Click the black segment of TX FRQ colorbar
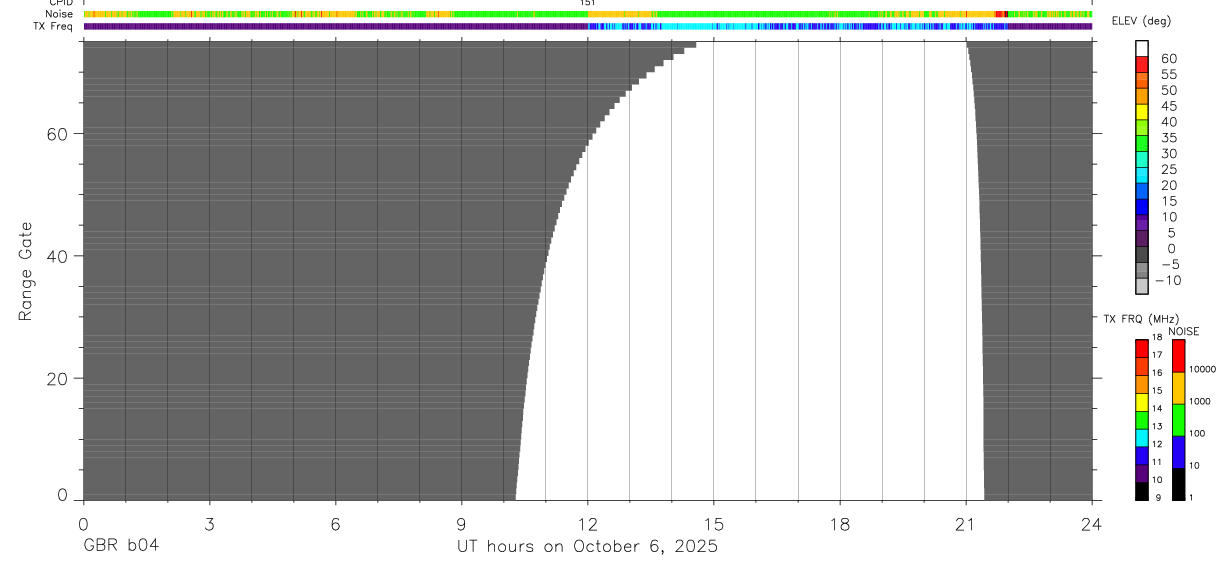Image resolution: width=1228 pixels, height=567 pixels. [1142, 491]
